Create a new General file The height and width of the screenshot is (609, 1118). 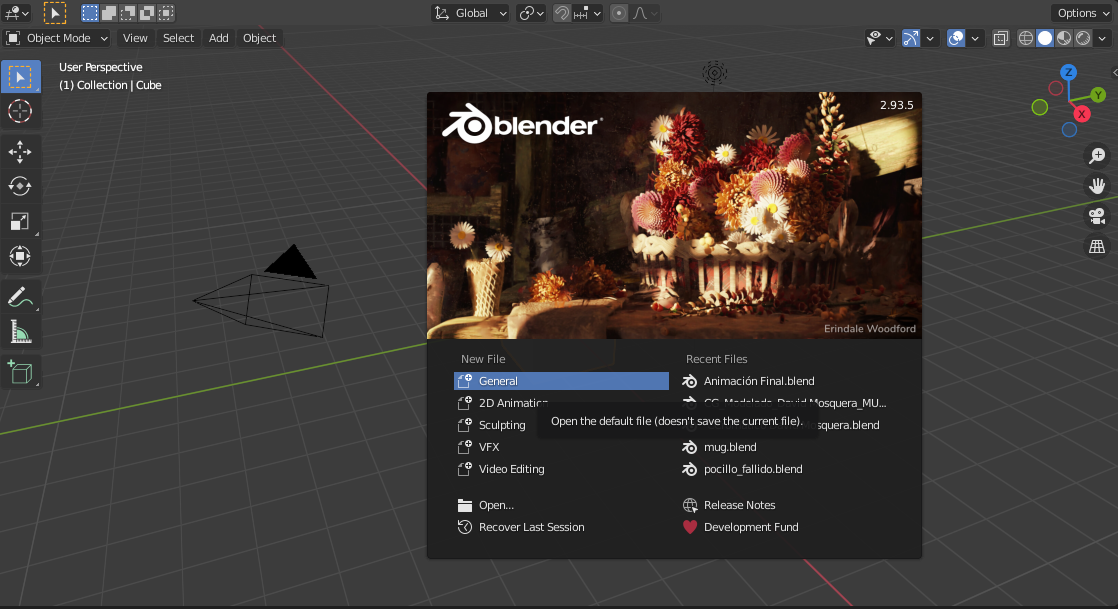561,381
